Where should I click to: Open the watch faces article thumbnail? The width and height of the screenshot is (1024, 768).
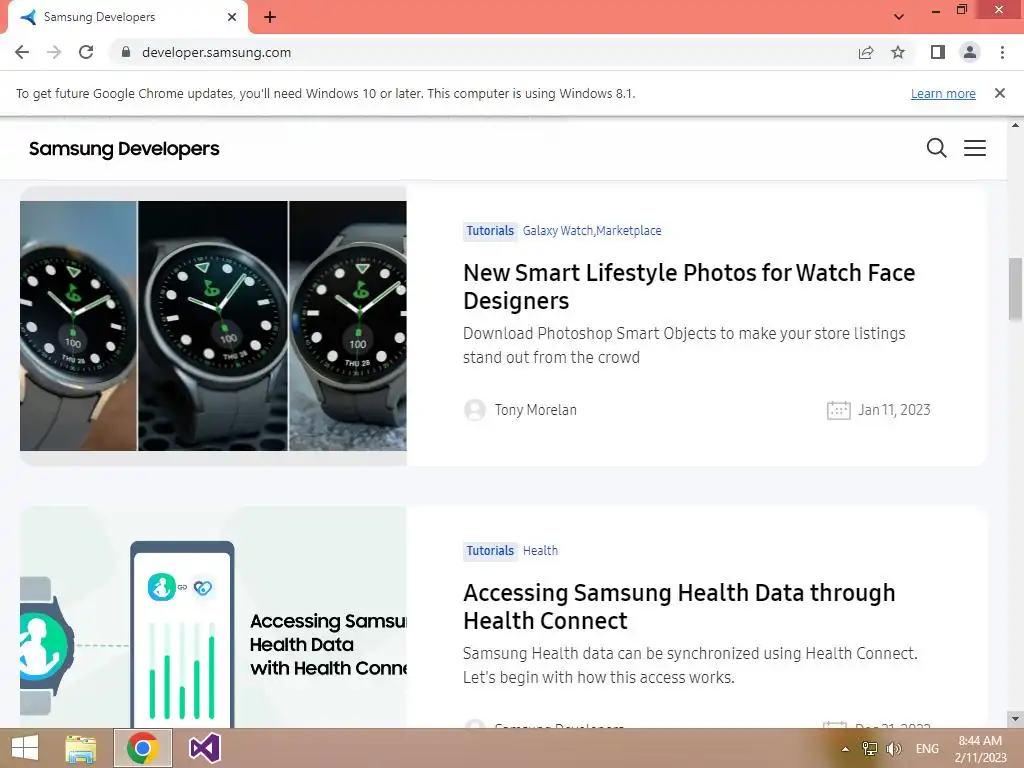[213, 326]
